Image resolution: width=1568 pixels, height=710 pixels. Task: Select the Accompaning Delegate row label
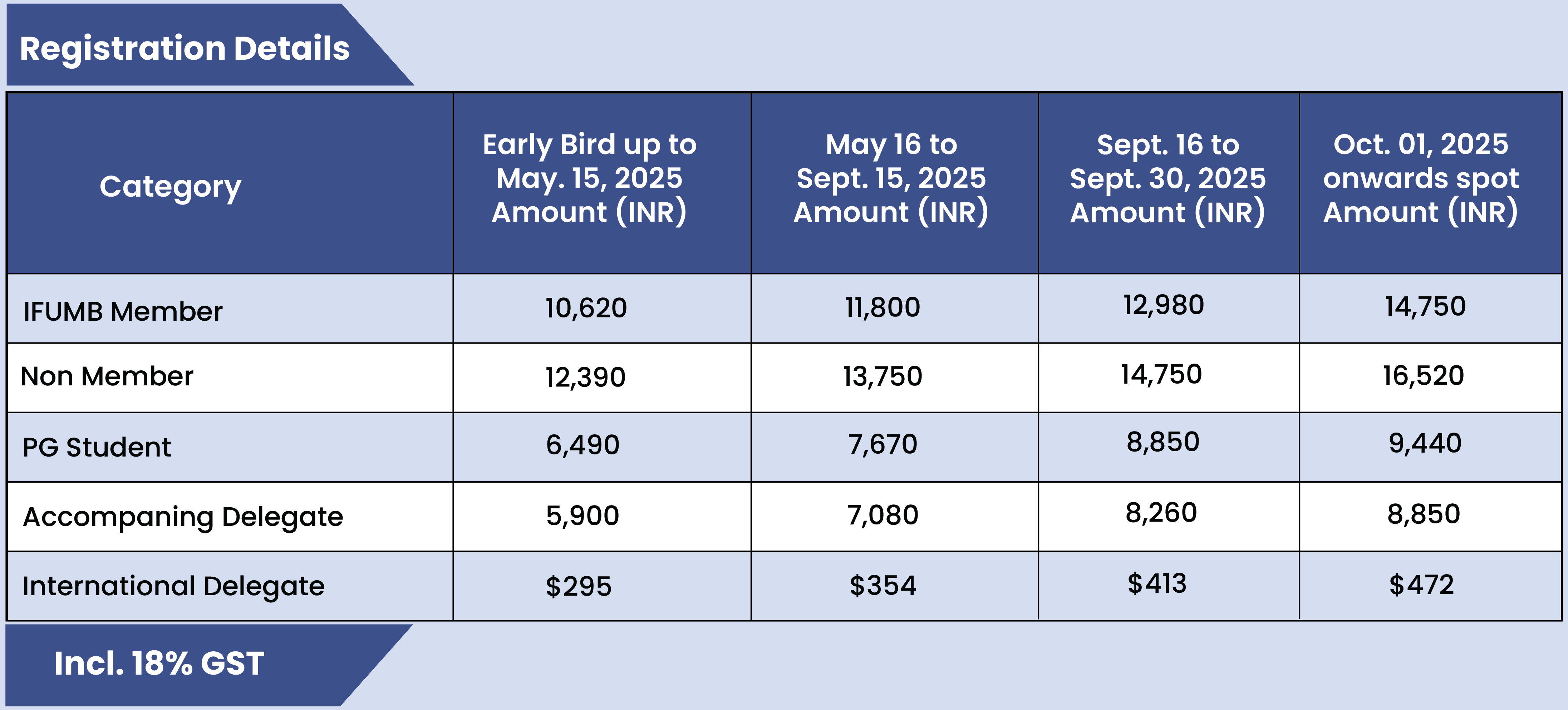point(183,517)
